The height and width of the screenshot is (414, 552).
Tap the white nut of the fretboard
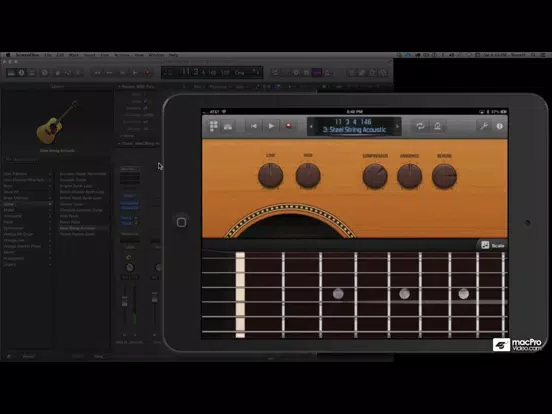[240, 295]
